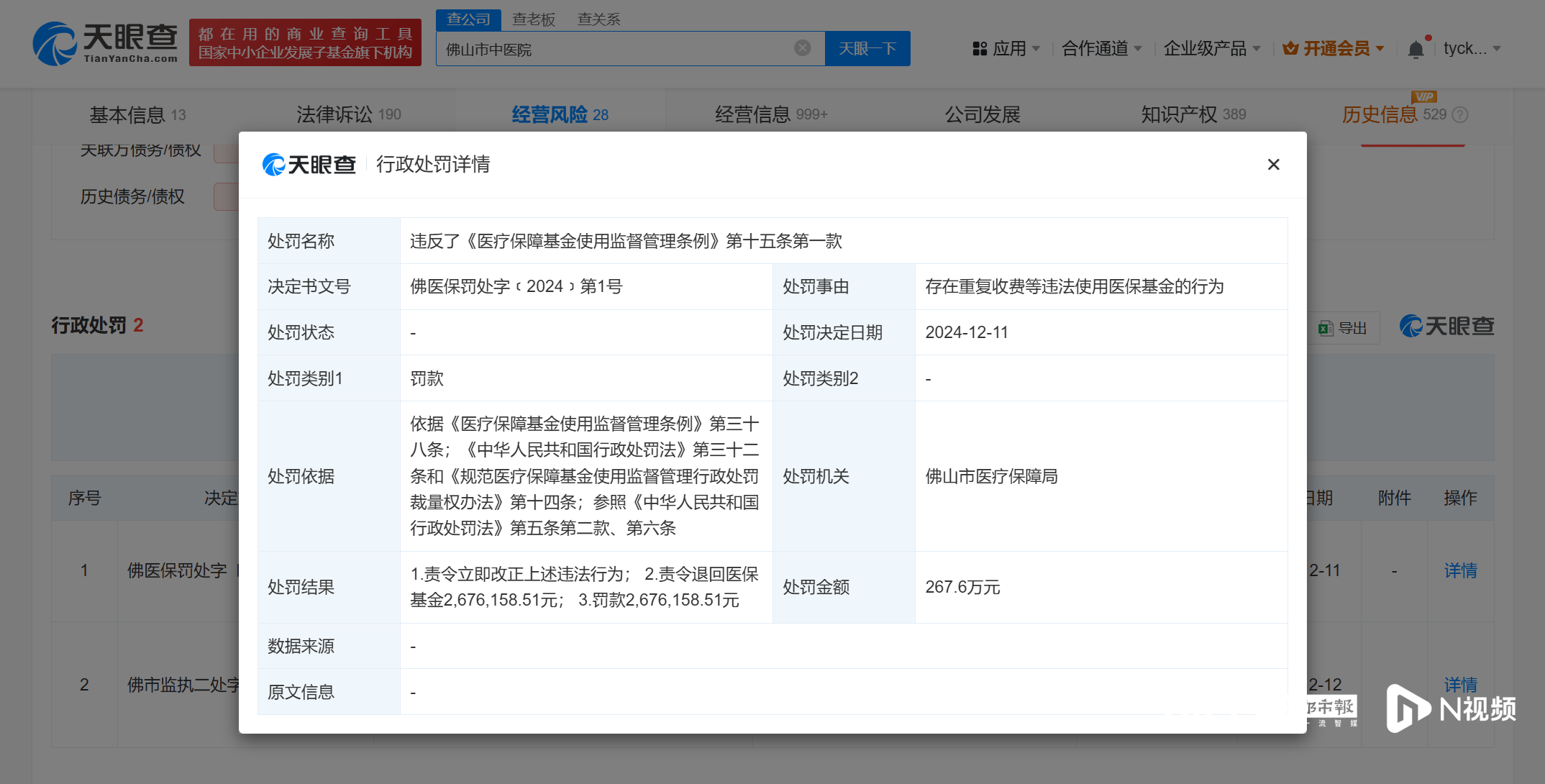Click the 天眼一下 search button
Viewport: 1545px width, 784px height.
[867, 48]
